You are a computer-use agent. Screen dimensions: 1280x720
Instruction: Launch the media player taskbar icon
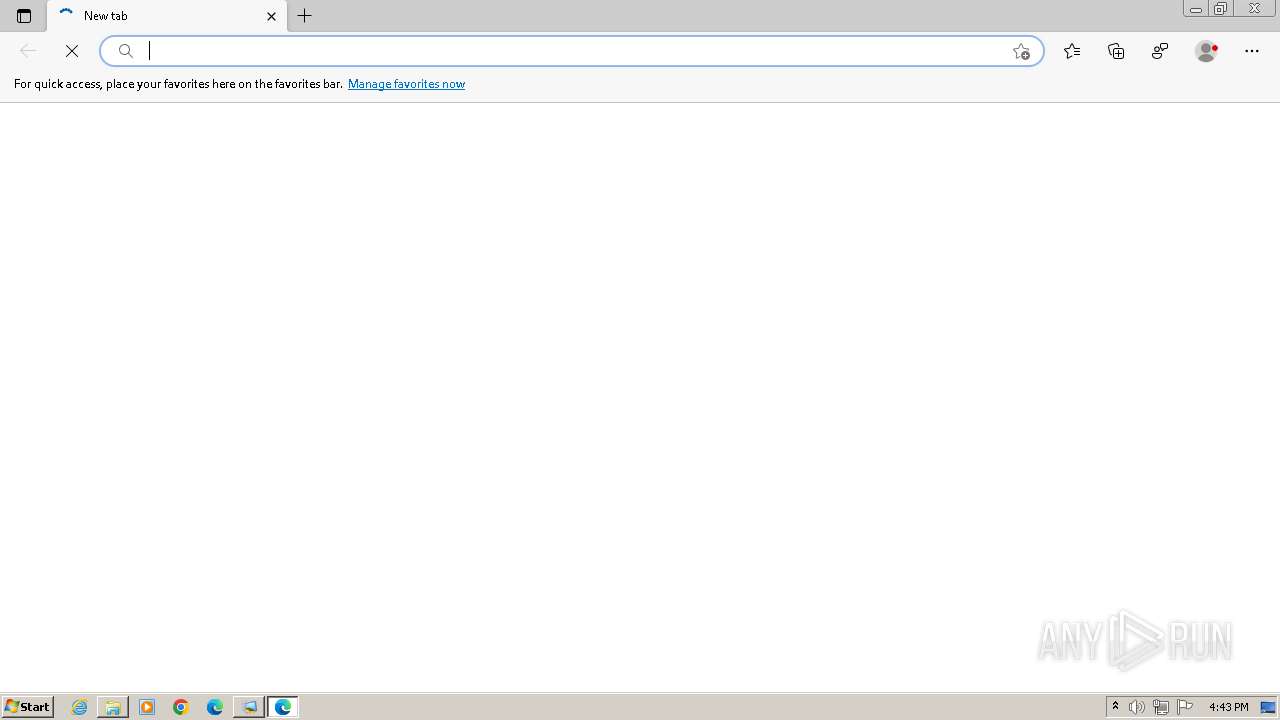[x=147, y=707]
